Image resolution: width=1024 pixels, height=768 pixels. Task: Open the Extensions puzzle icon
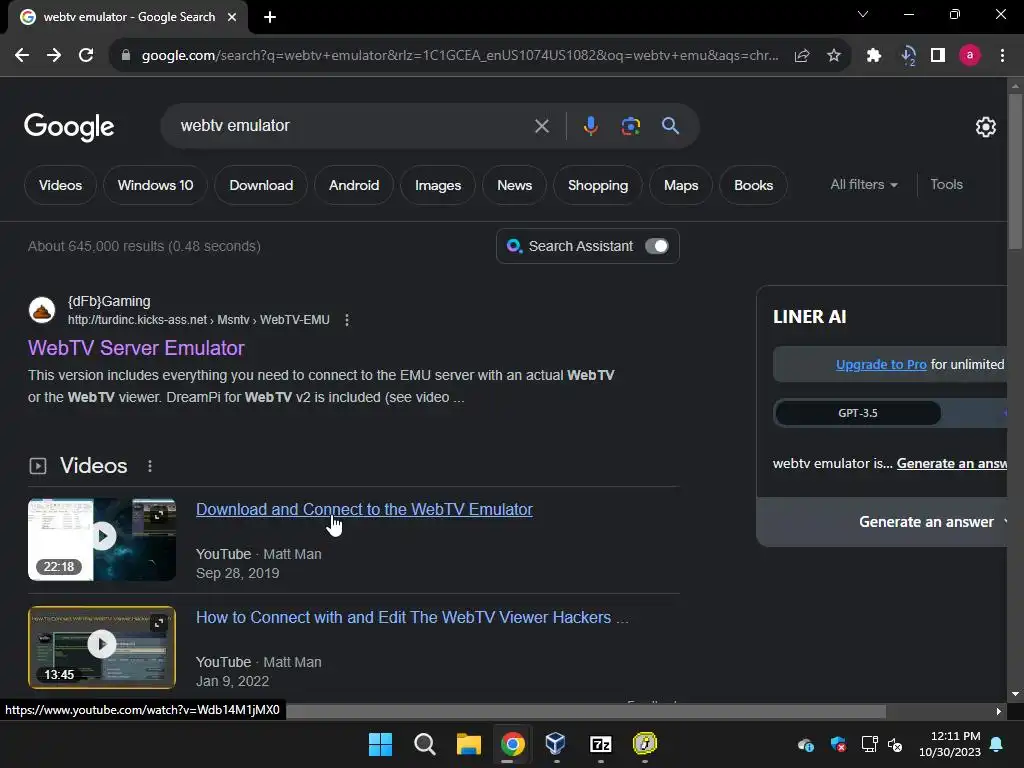874,56
